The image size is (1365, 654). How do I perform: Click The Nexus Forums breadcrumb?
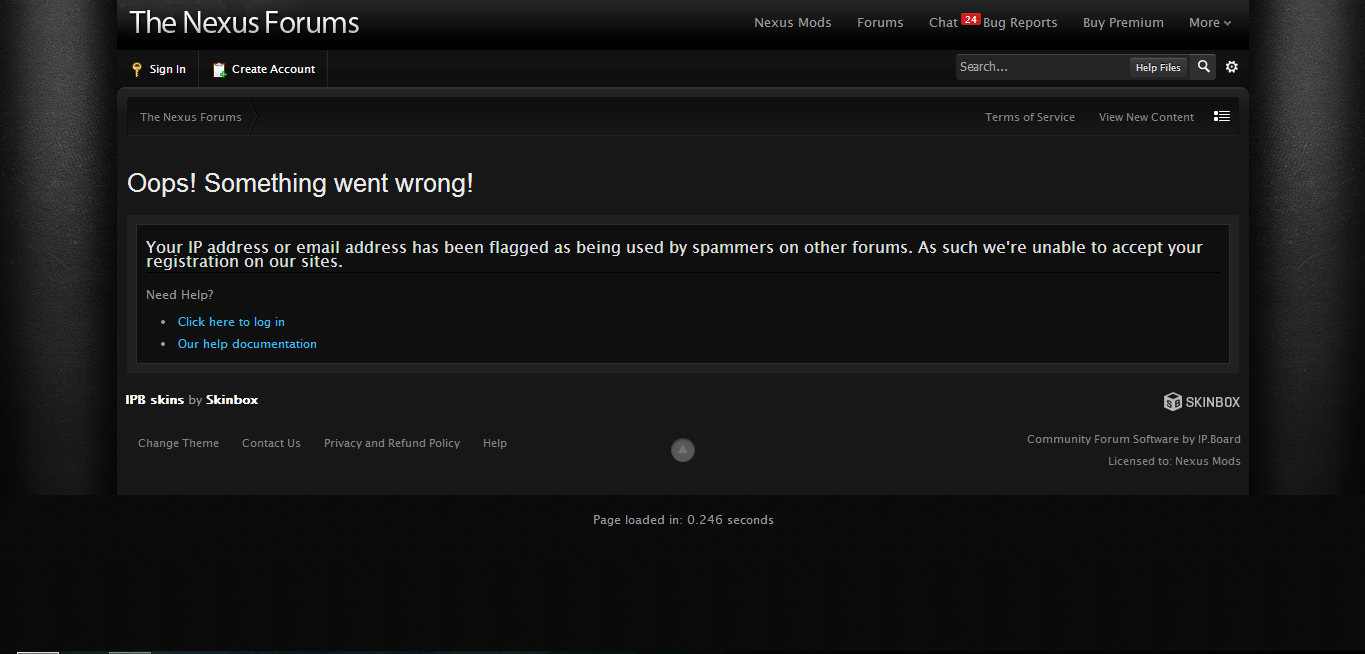(191, 117)
